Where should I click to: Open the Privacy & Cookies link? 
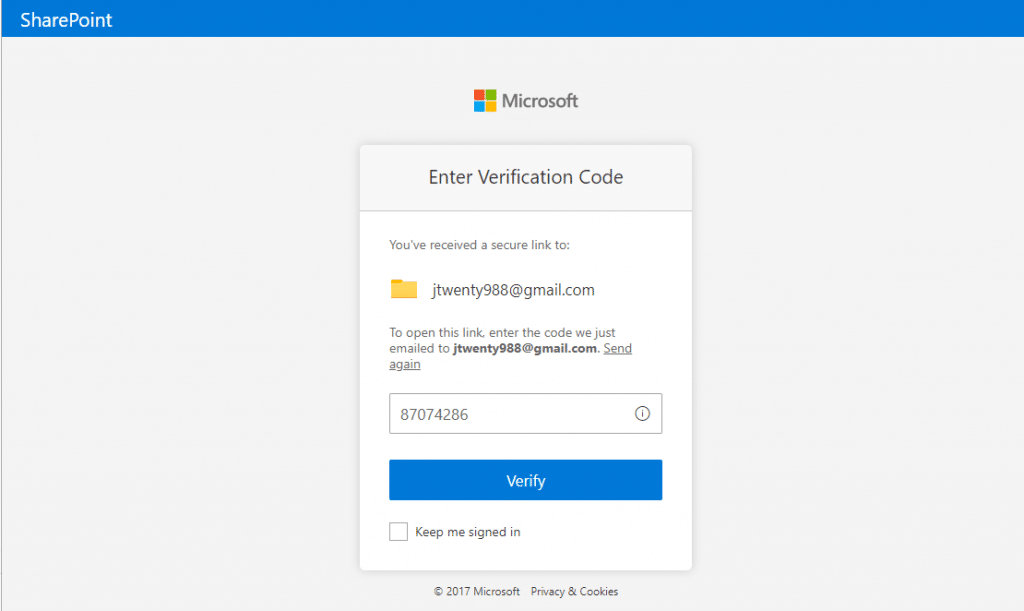click(x=574, y=591)
